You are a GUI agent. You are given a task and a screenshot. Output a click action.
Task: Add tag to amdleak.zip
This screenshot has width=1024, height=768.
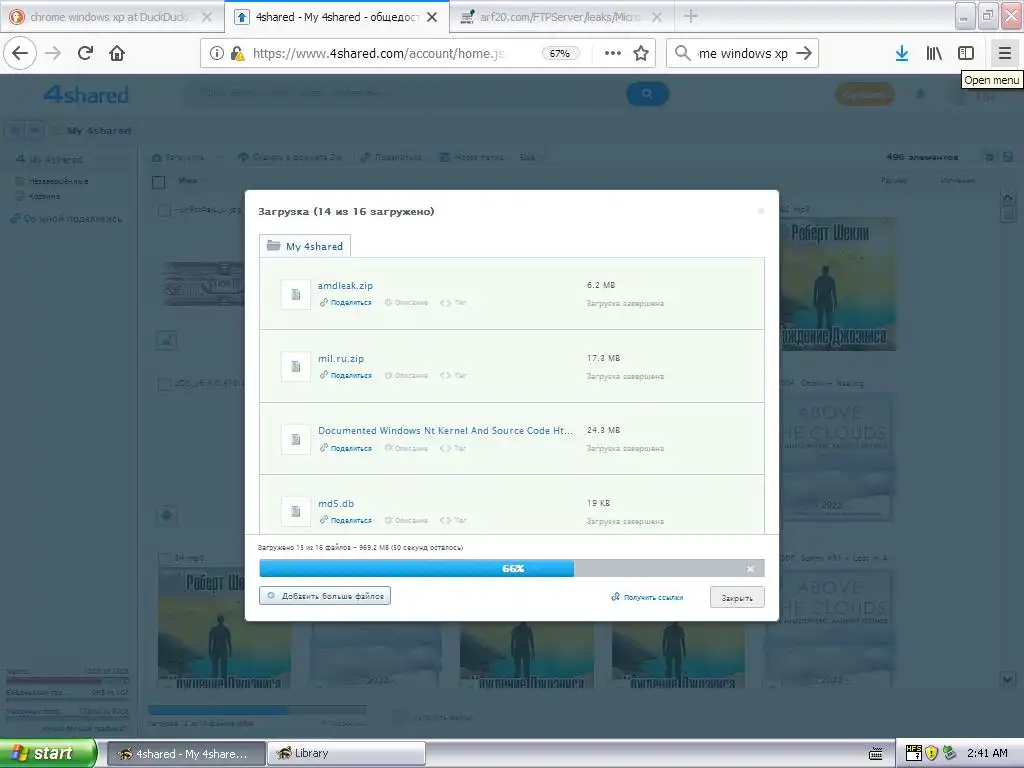(453, 302)
